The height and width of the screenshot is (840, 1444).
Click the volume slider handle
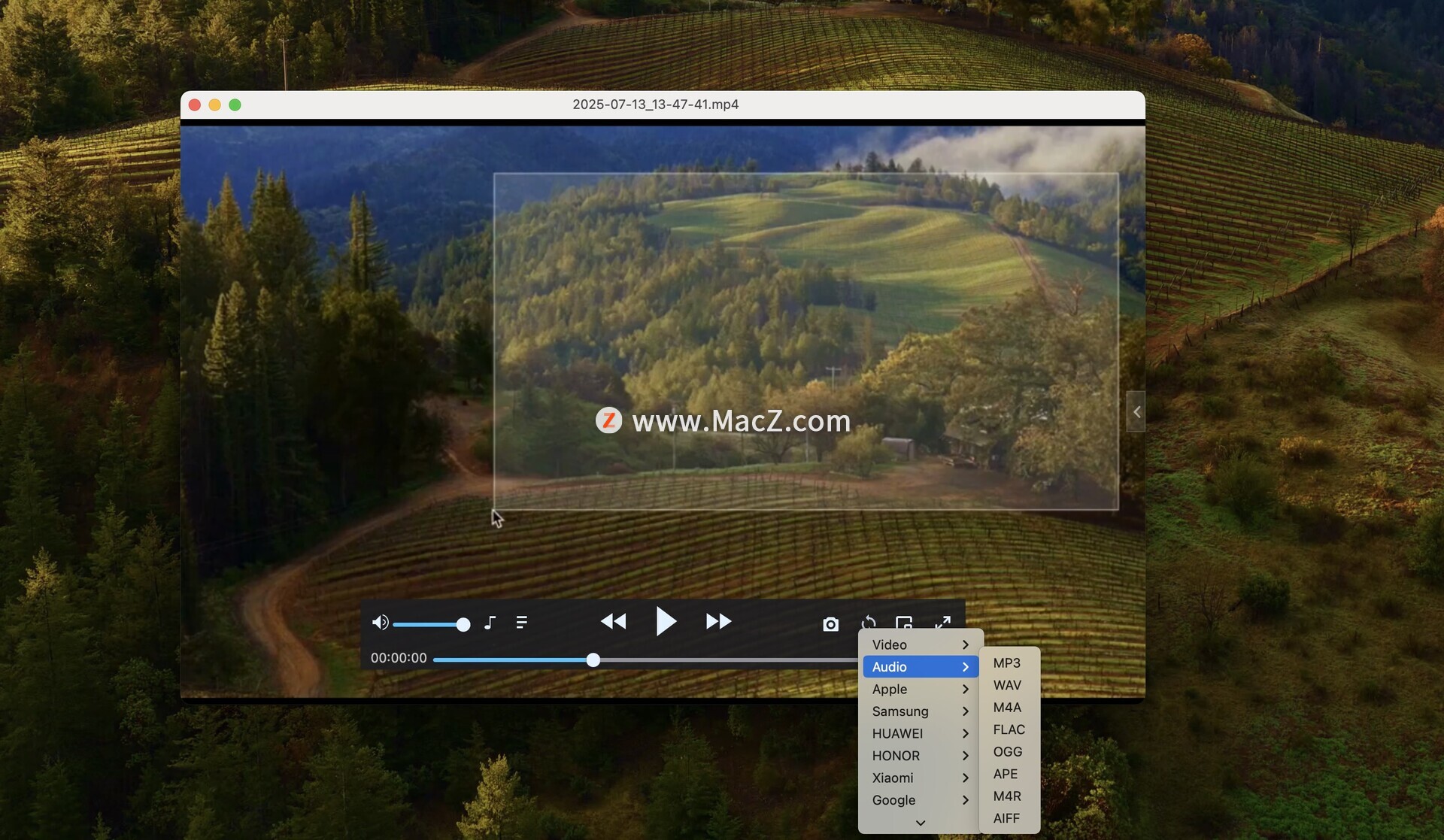click(x=463, y=624)
